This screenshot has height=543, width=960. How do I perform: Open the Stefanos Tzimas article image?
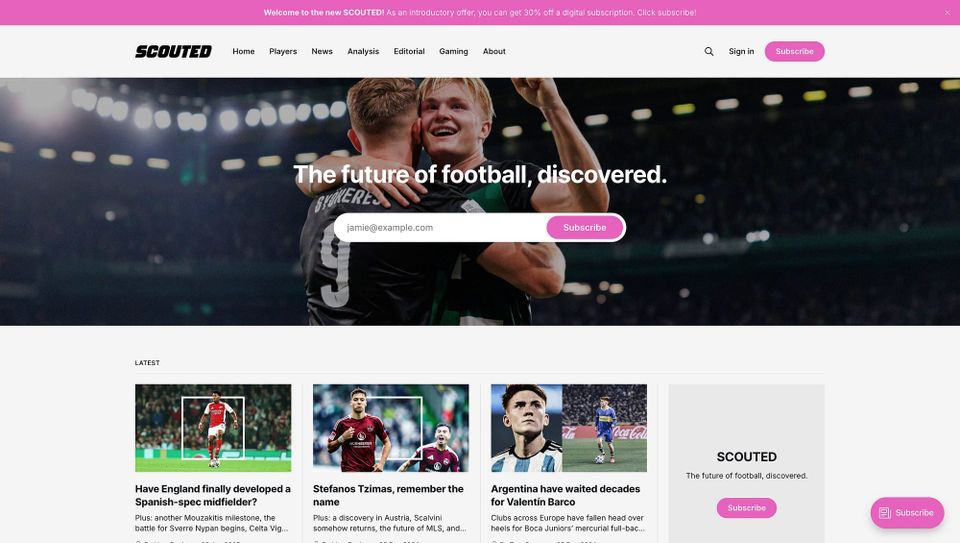pyautogui.click(x=391, y=428)
